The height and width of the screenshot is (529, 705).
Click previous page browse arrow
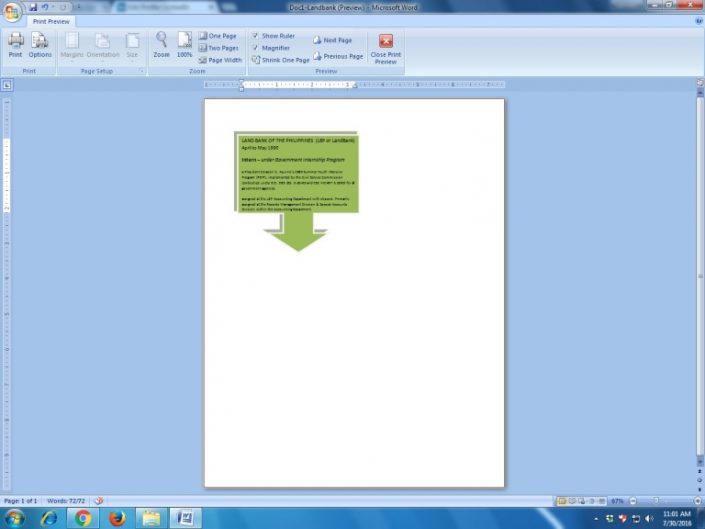[x=700, y=471]
